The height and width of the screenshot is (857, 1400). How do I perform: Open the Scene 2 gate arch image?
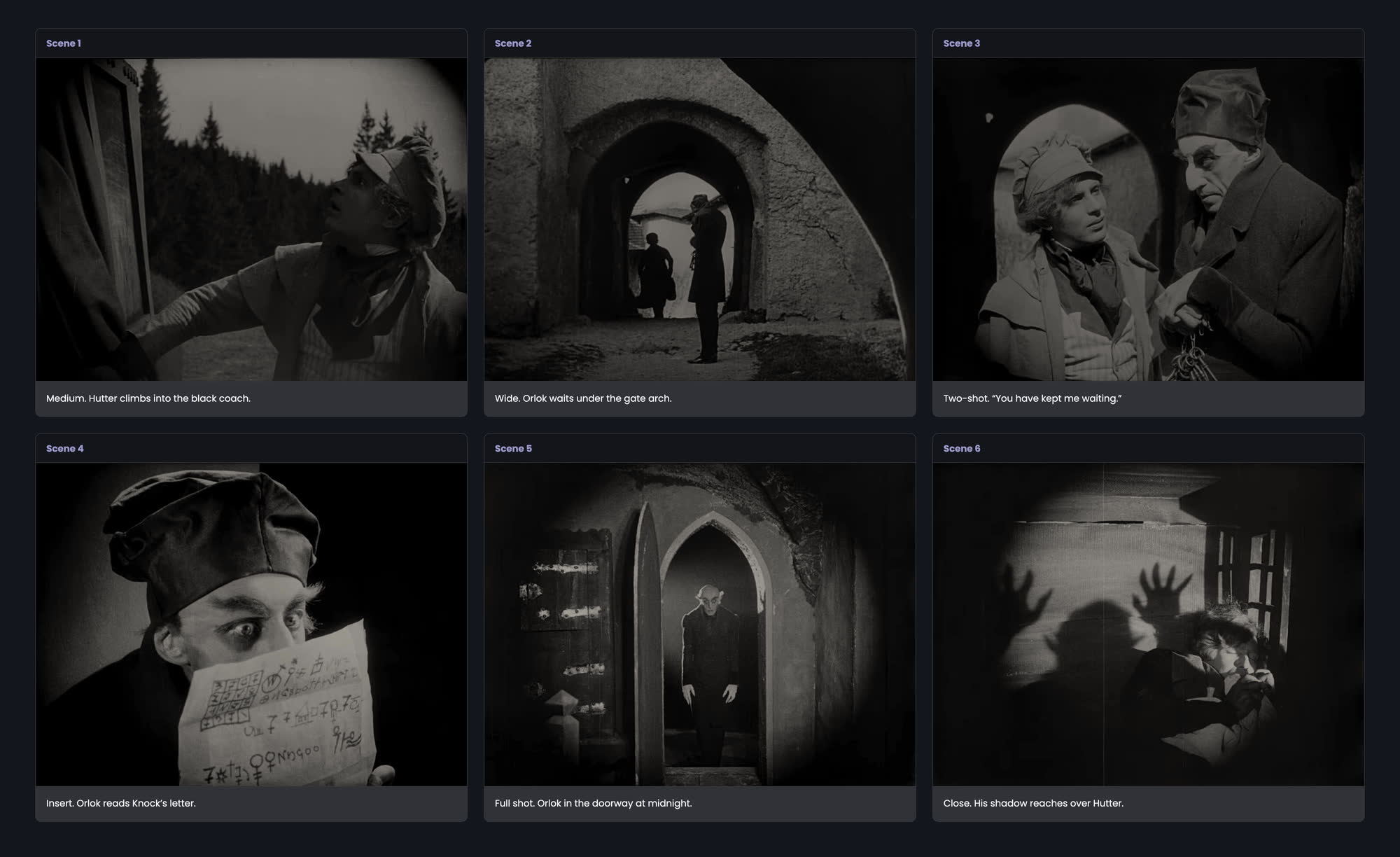click(700, 219)
